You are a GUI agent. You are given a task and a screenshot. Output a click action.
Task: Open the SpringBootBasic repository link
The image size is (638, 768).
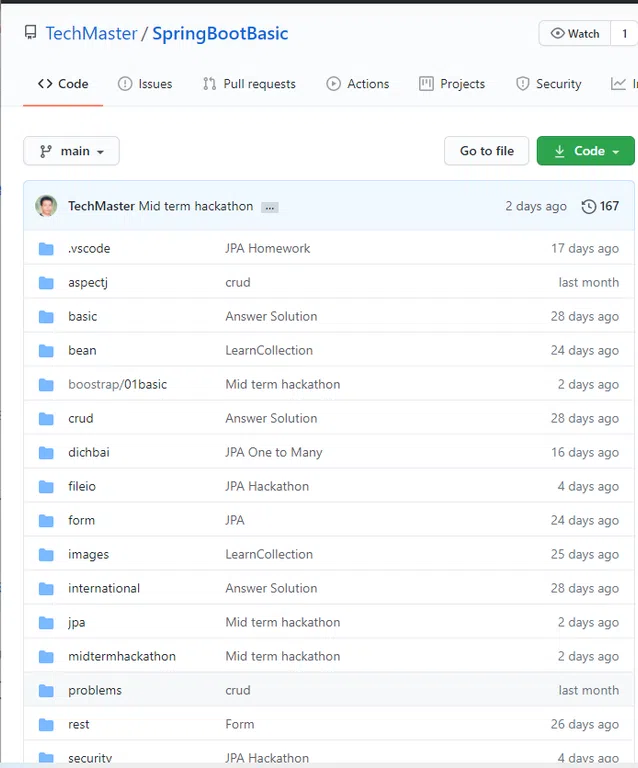click(x=220, y=34)
